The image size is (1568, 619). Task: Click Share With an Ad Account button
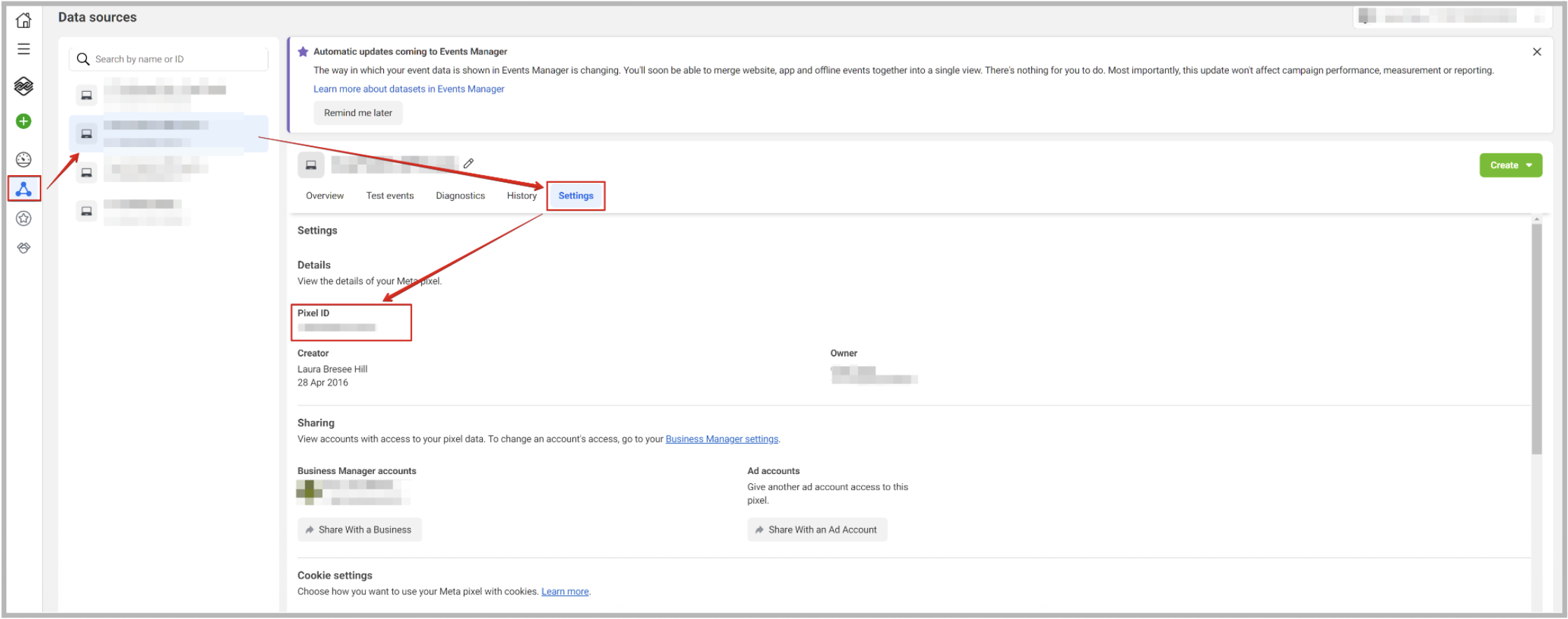(817, 529)
